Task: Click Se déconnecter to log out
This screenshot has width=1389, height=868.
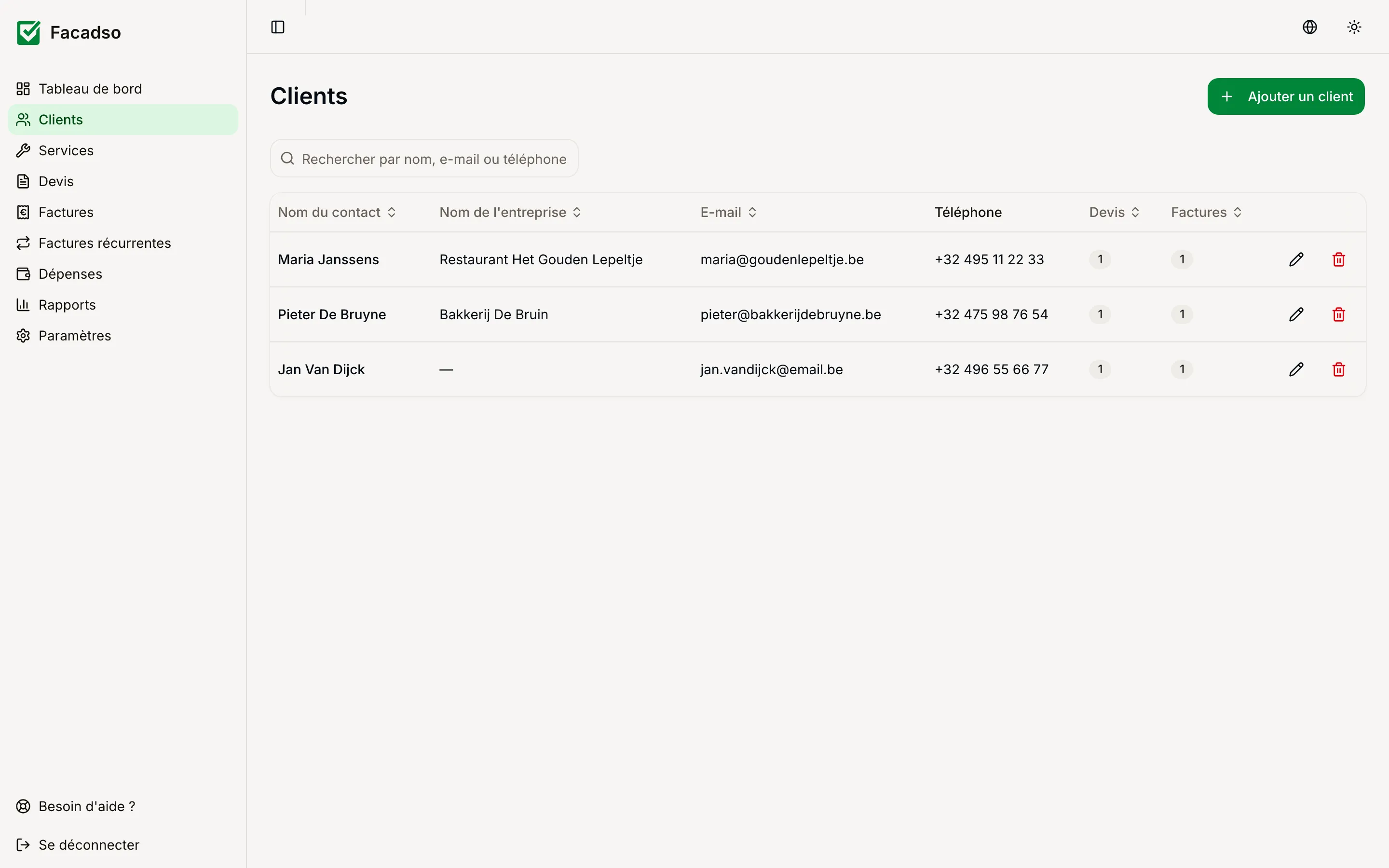Action: [123, 844]
